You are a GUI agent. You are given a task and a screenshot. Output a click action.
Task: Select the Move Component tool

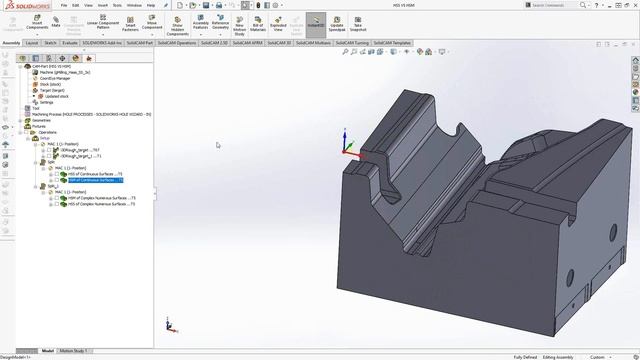point(152,22)
